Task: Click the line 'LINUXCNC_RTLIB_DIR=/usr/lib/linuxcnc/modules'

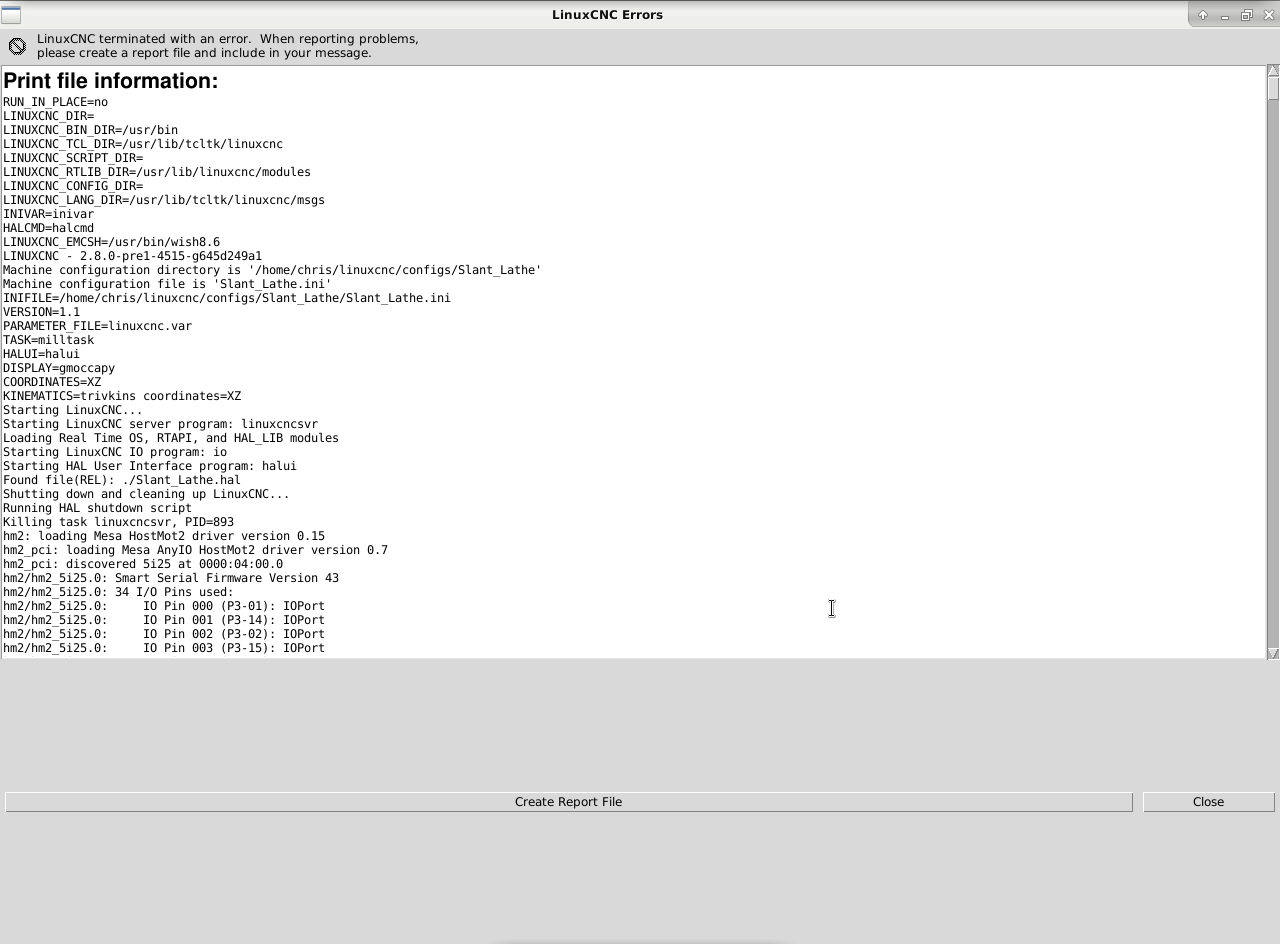Action: [x=157, y=172]
